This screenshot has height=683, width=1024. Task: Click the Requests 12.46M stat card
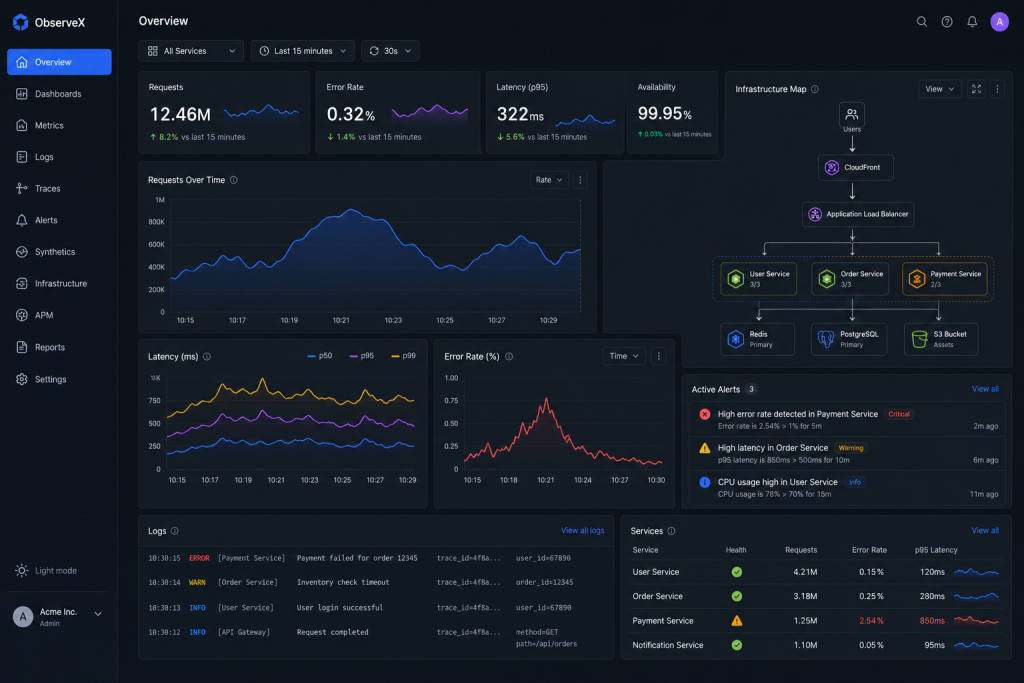tap(224, 112)
